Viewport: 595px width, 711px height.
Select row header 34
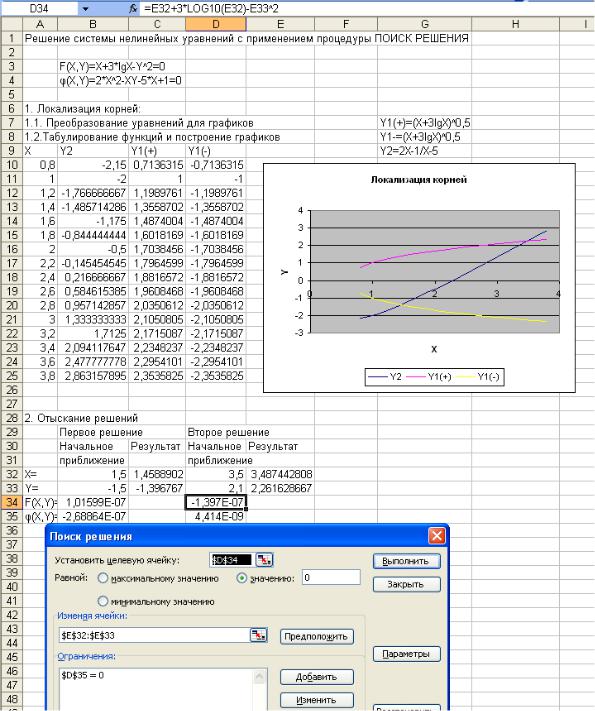point(11,502)
